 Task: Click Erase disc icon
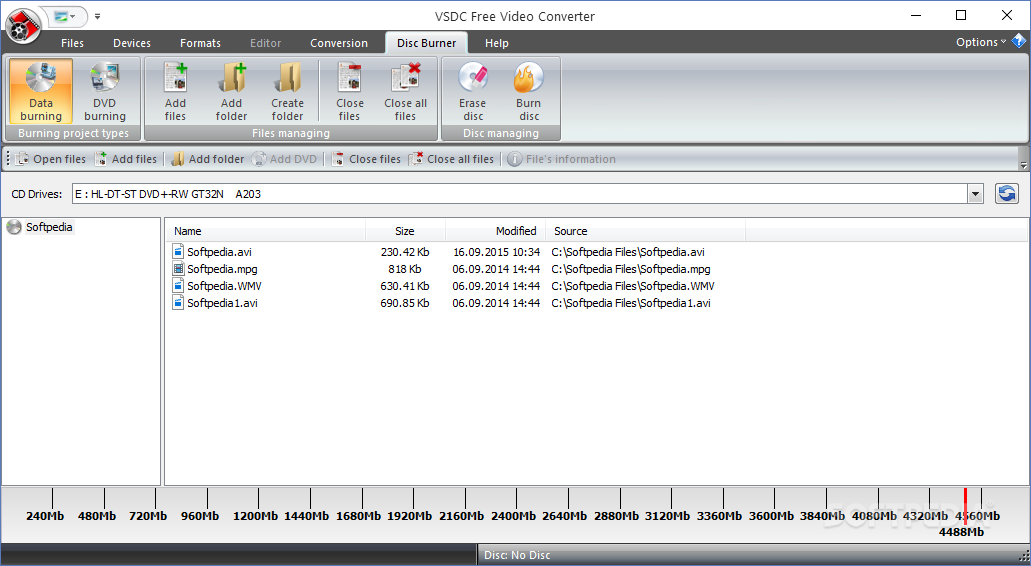[x=473, y=78]
